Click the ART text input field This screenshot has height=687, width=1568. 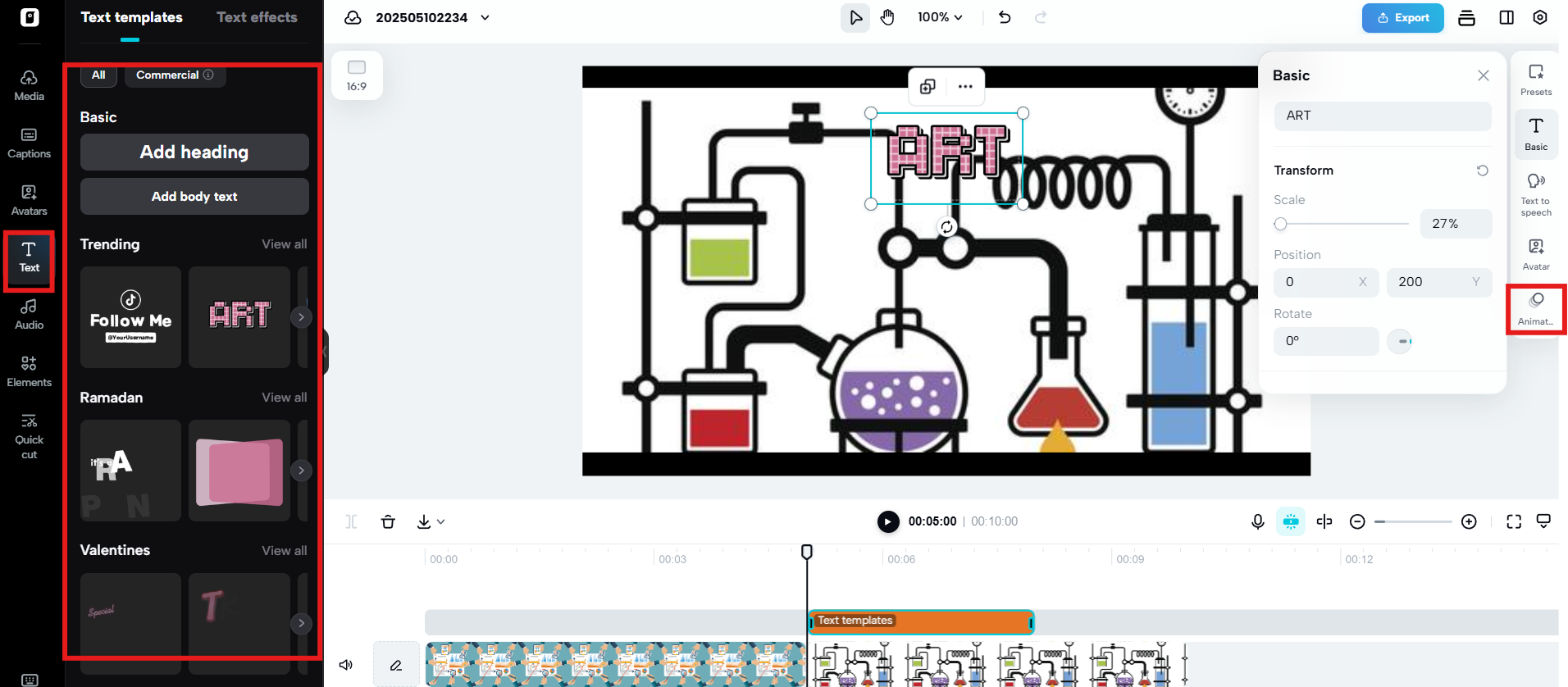(1383, 116)
